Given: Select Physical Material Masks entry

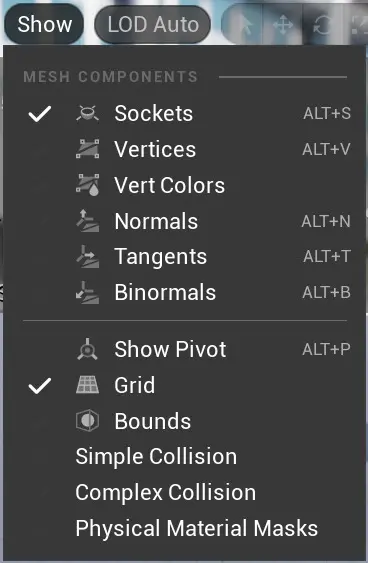Looking at the screenshot, I should (x=197, y=528).
